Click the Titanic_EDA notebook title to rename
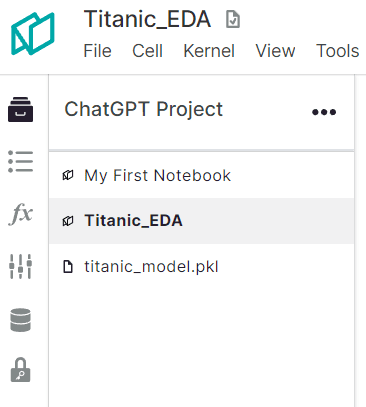This screenshot has height=407, width=366. 147,19
